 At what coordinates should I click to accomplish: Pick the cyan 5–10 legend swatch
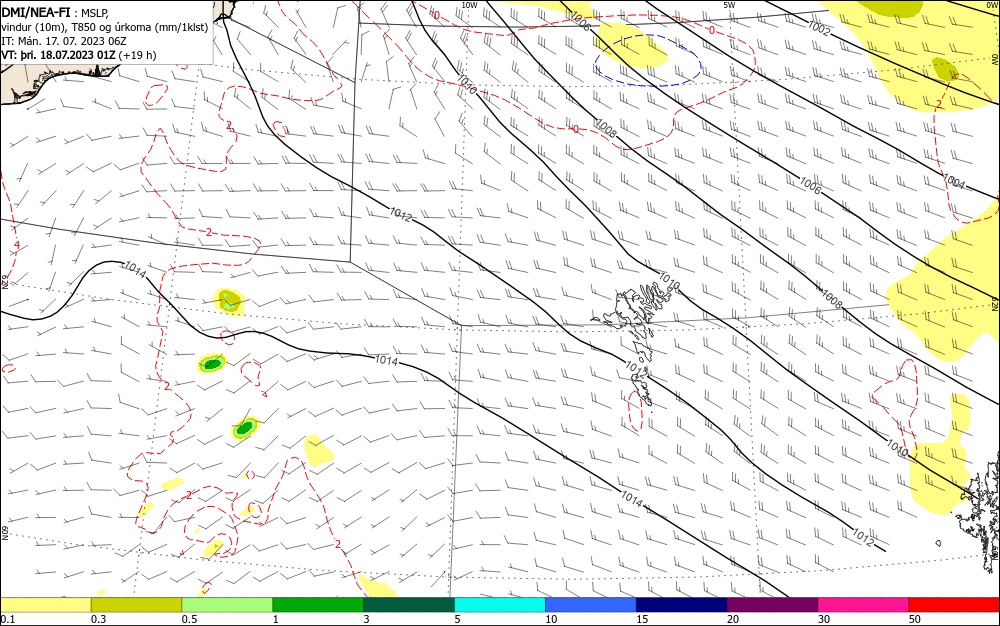(x=500, y=605)
